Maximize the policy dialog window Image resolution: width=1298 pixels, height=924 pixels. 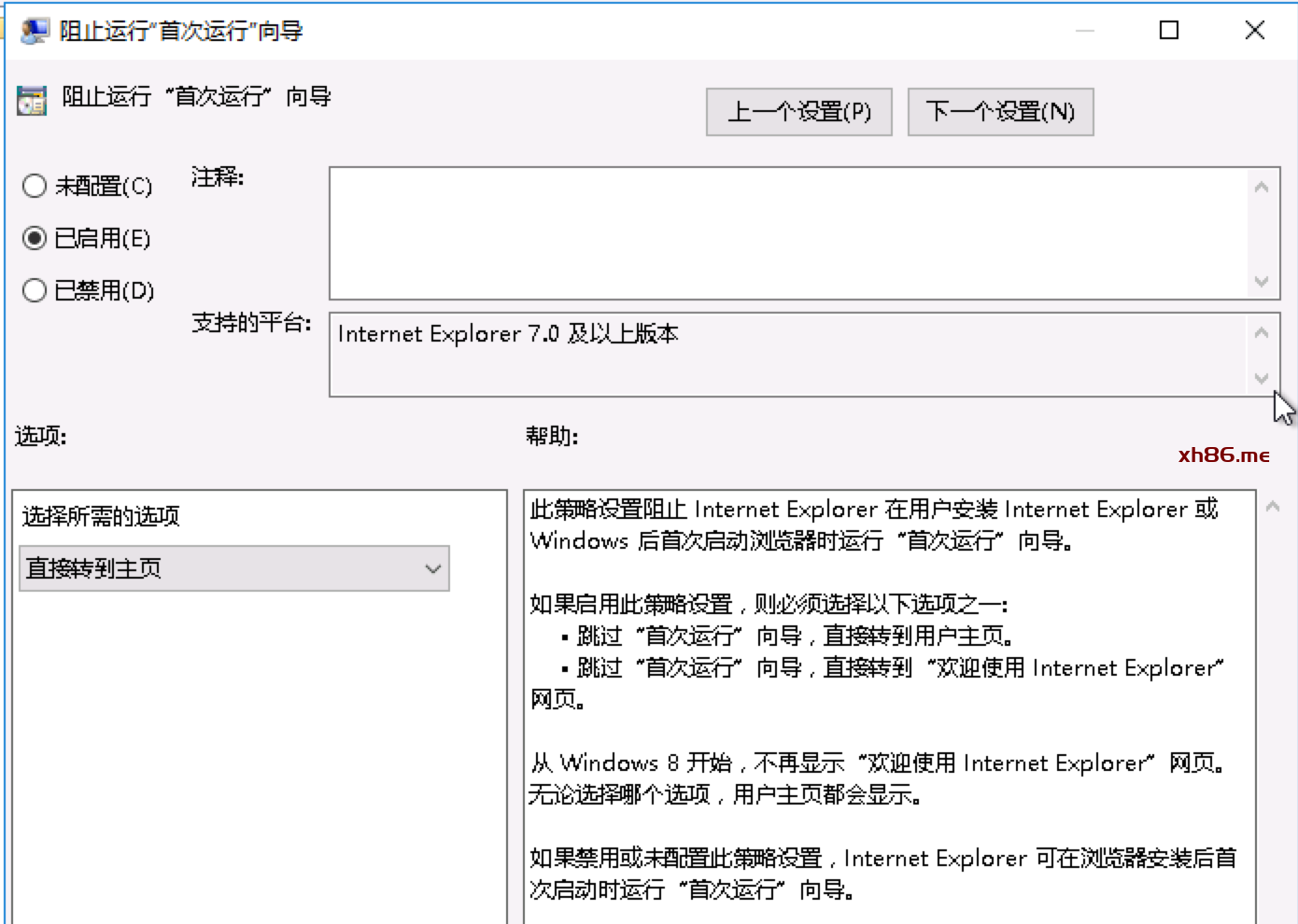1168,31
